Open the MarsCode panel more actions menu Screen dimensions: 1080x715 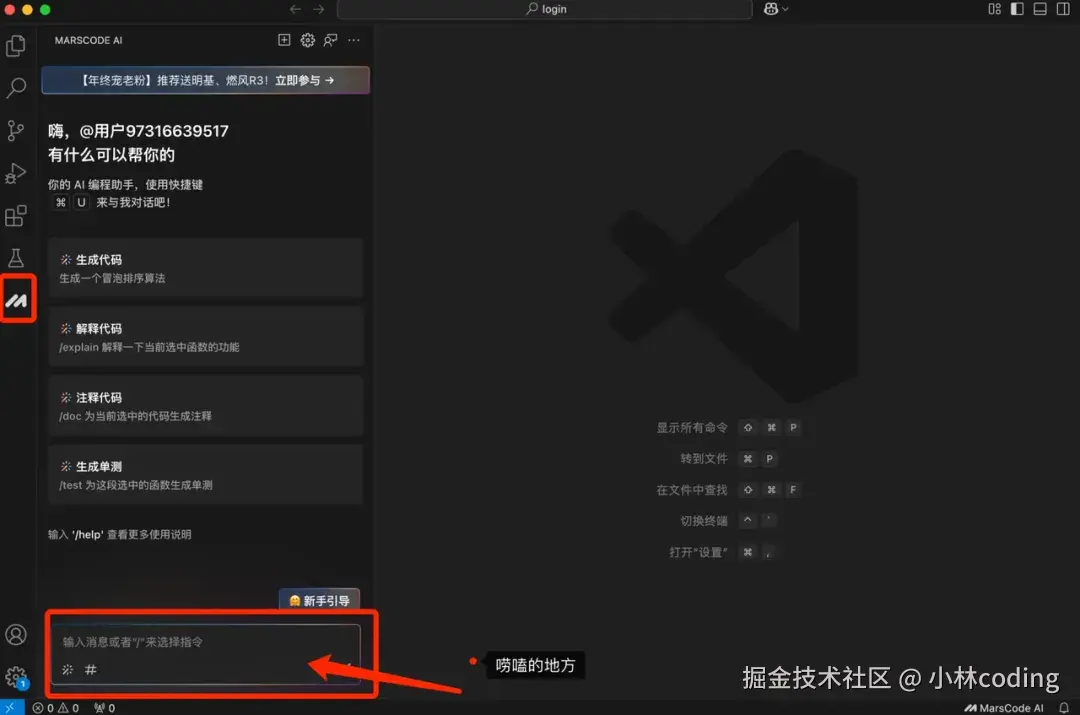[353, 40]
